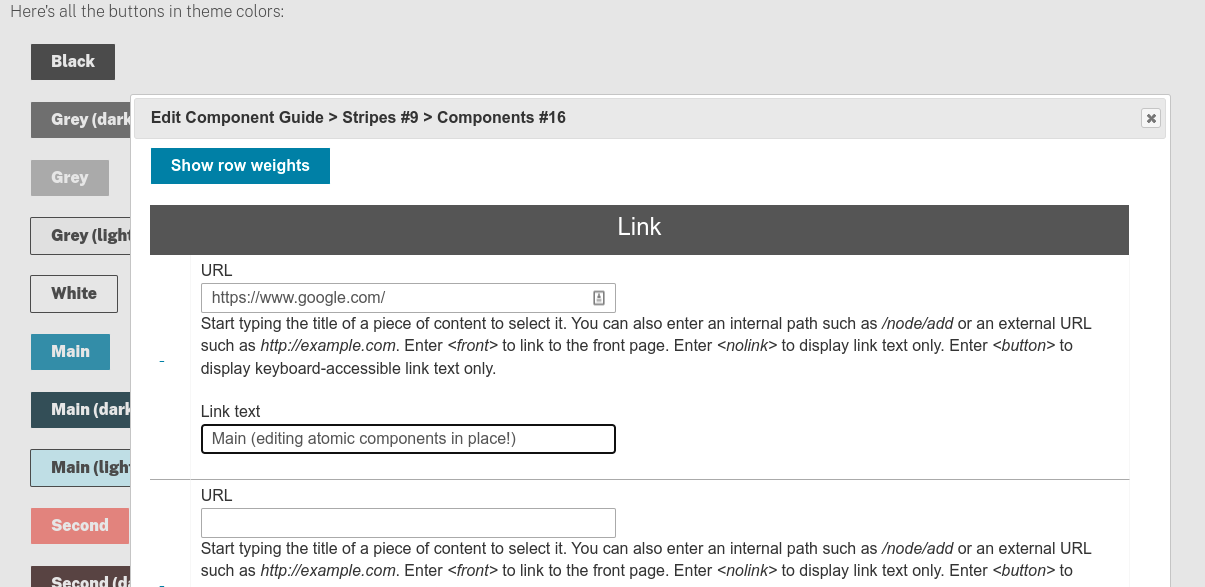Viewport: 1205px width, 587px height.
Task: Click the Components #16 breadcrumb in dialog title
Action: pyautogui.click(x=501, y=117)
